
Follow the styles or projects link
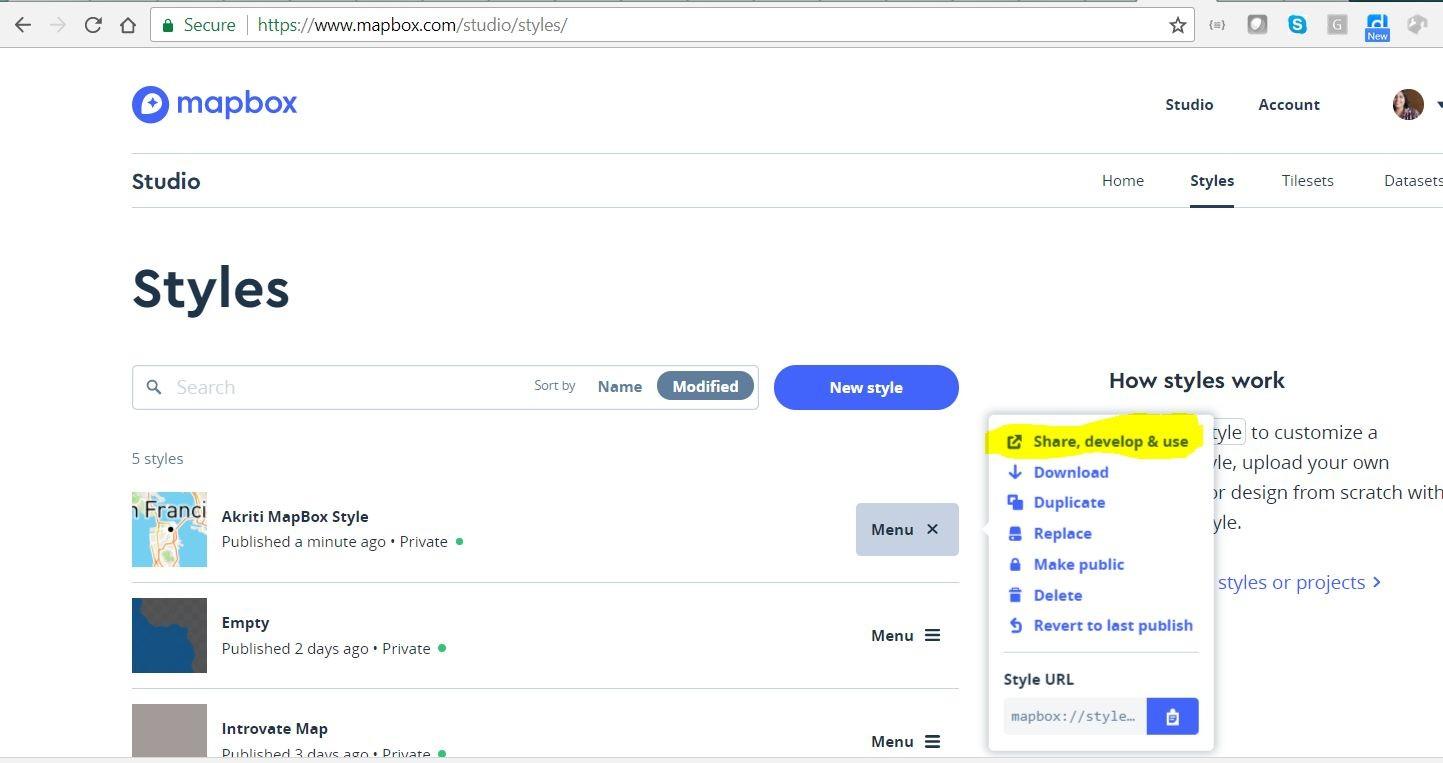[x=1299, y=582]
